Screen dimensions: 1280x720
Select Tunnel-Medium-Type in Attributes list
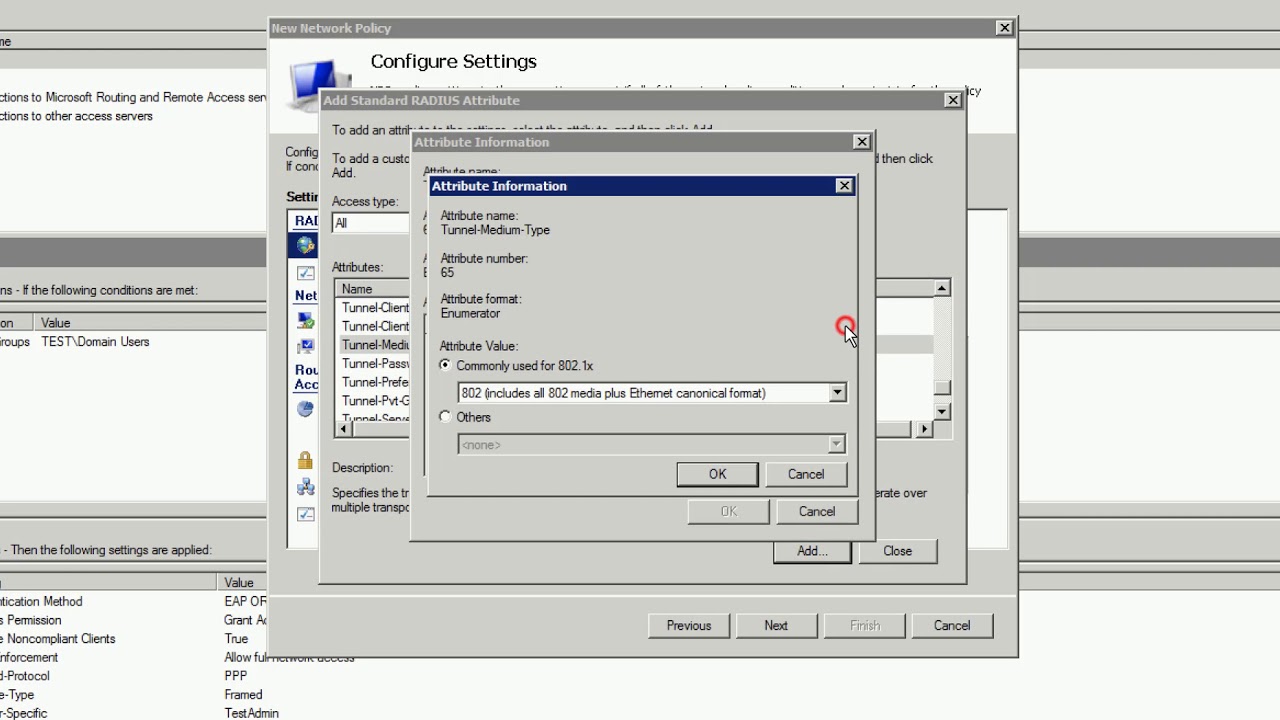[375, 345]
